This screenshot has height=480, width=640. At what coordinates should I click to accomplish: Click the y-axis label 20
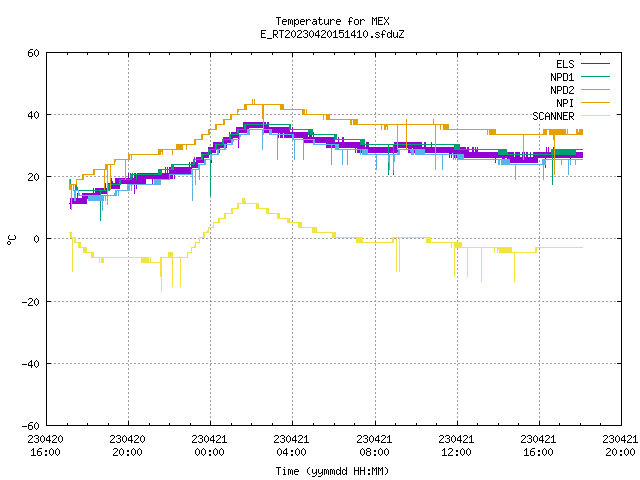pyautogui.click(x=33, y=177)
